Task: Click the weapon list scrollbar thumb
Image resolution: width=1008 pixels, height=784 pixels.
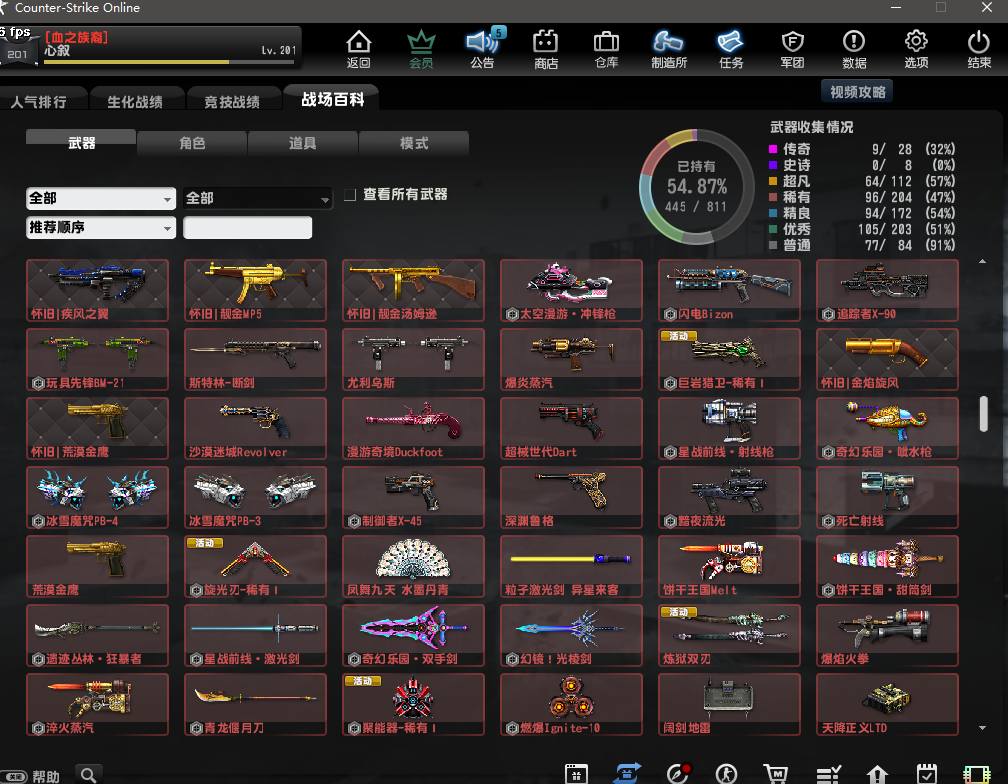Action: coord(983,414)
